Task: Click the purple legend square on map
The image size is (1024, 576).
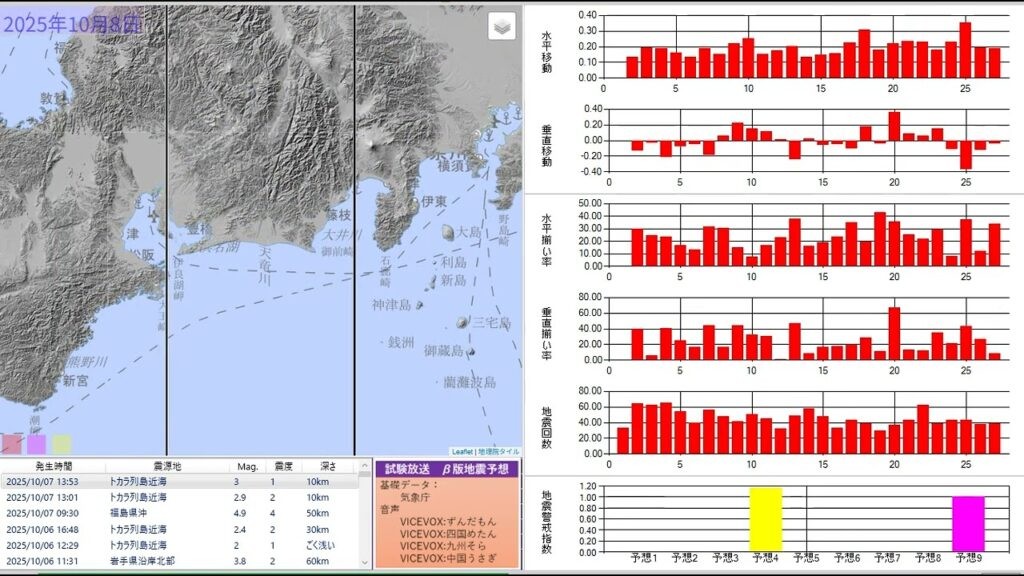Action: (37, 444)
